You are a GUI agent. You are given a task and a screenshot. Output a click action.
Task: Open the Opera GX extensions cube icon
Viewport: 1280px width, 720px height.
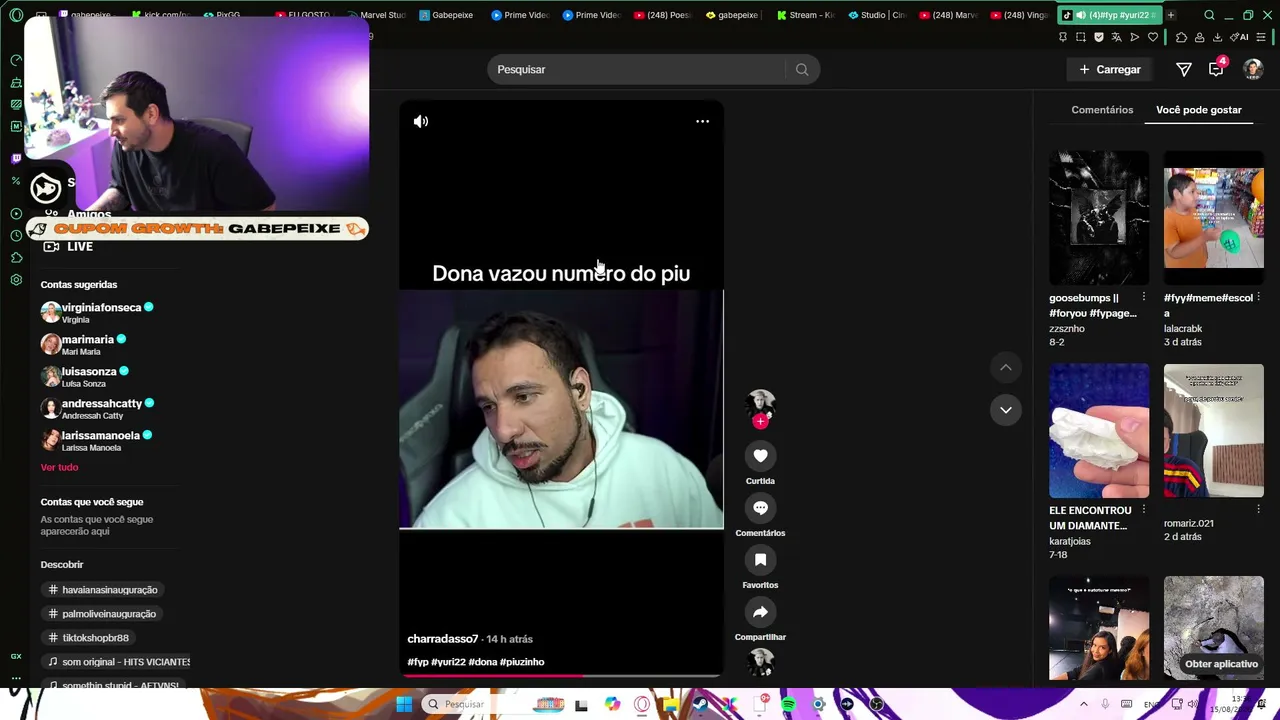tap(16, 258)
